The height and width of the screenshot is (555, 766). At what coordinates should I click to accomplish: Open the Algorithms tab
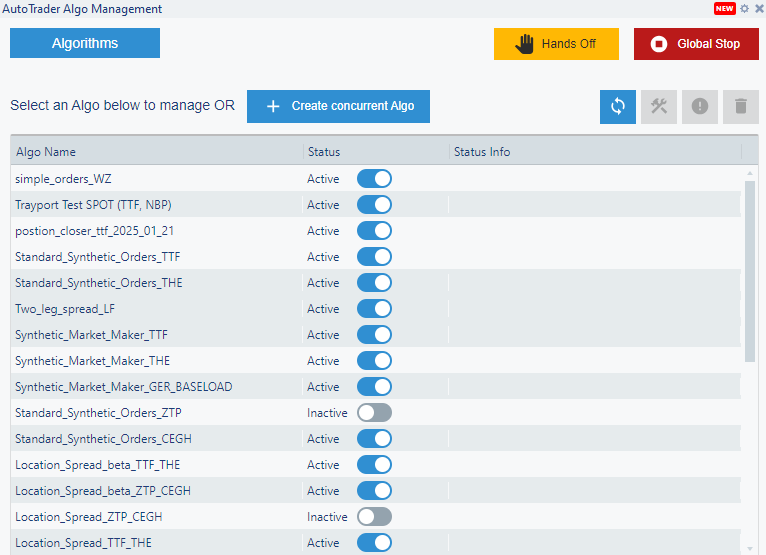[x=85, y=43]
